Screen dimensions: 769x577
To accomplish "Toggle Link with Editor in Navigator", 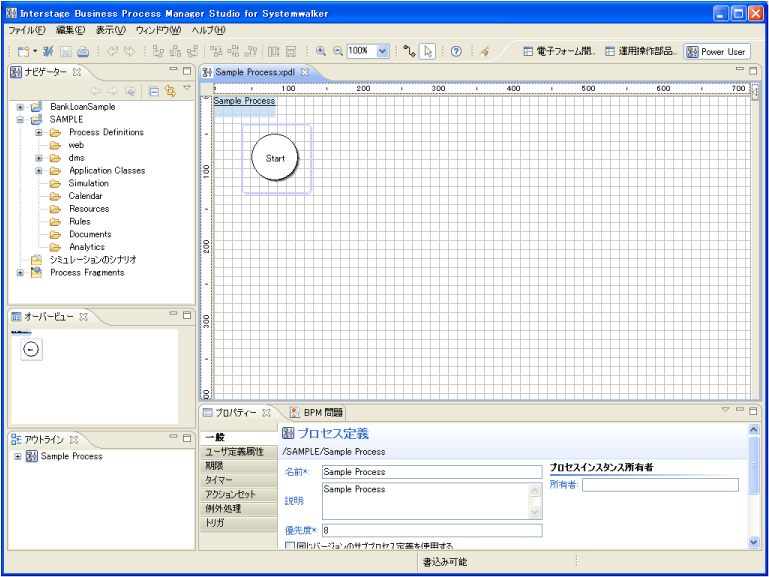I will coord(170,91).
